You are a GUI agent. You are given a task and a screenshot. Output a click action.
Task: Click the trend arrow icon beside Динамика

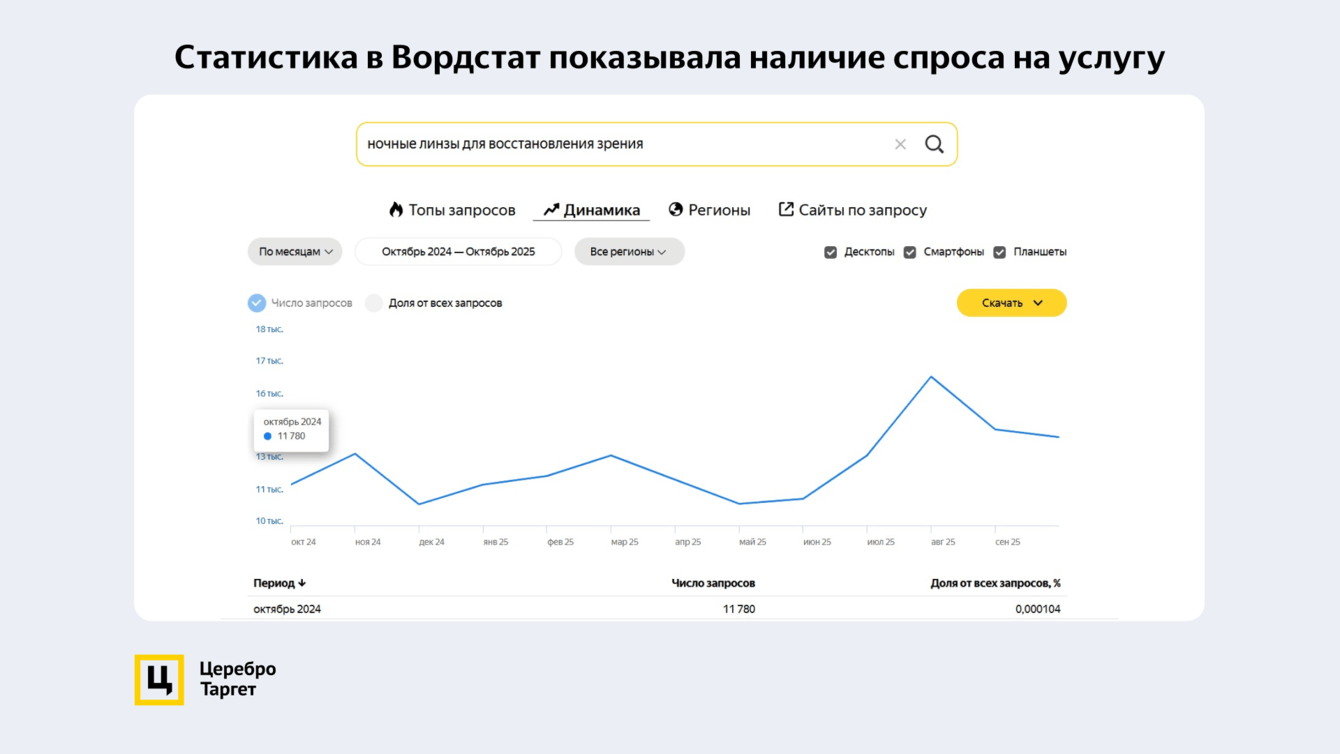pos(551,210)
